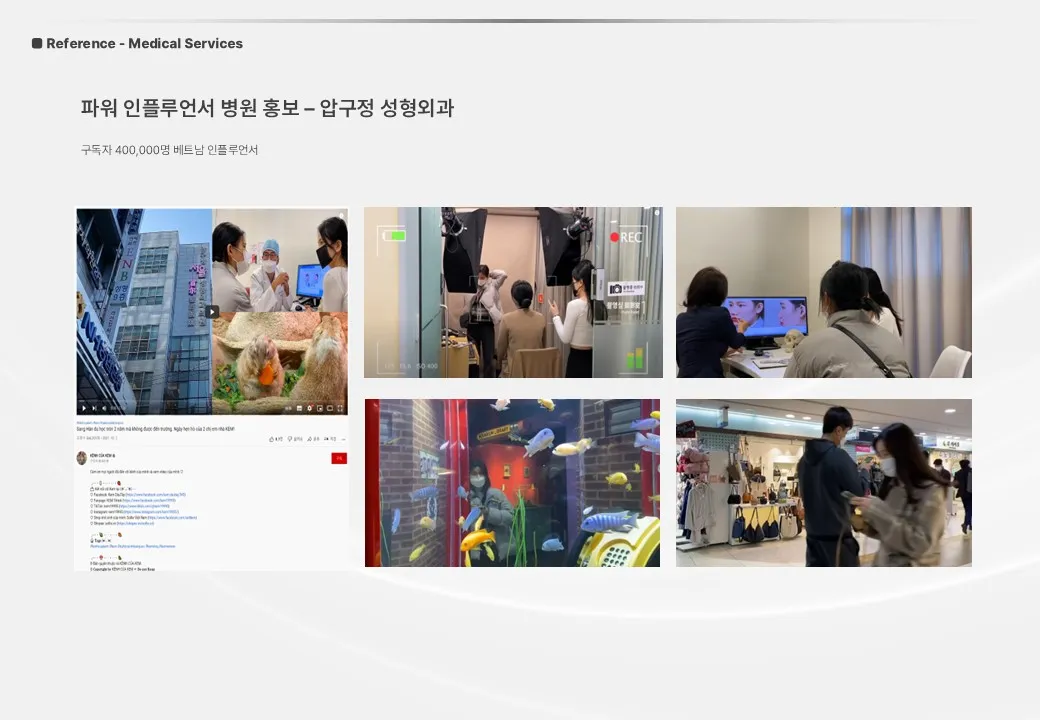This screenshot has width=1040, height=720.
Task: Click the video progress bar in the player
Action: [212, 401]
